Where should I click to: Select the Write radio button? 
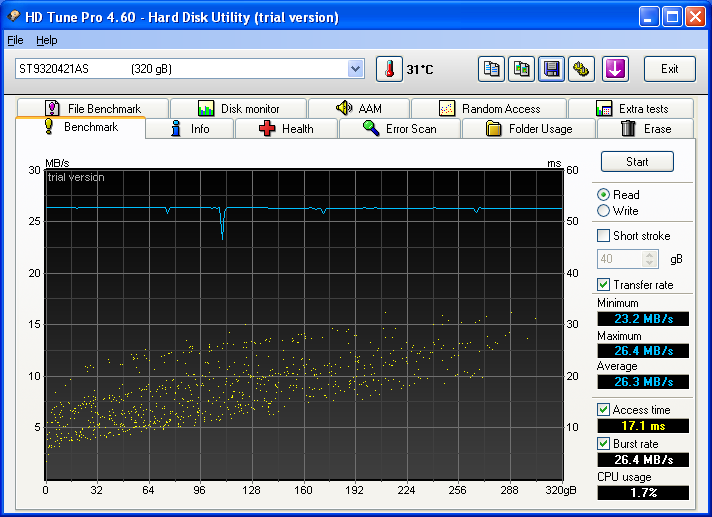[603, 211]
